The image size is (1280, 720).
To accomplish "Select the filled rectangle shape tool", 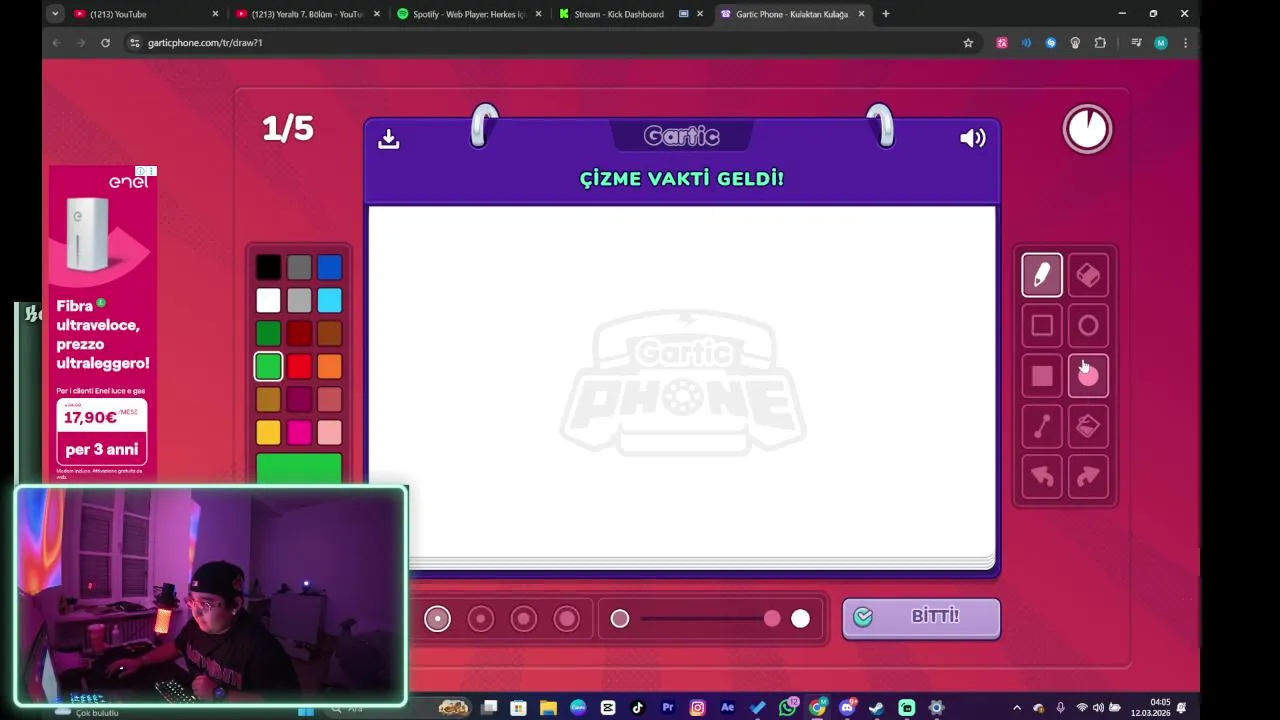I will 1041,376.
